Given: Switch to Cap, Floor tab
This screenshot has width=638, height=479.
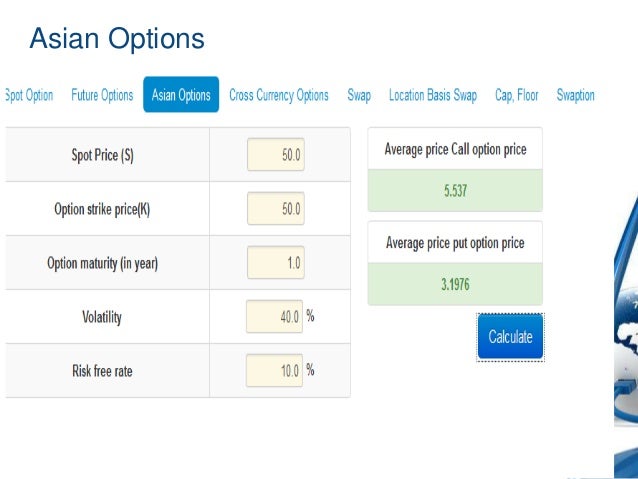Looking at the screenshot, I should (x=516, y=95).
